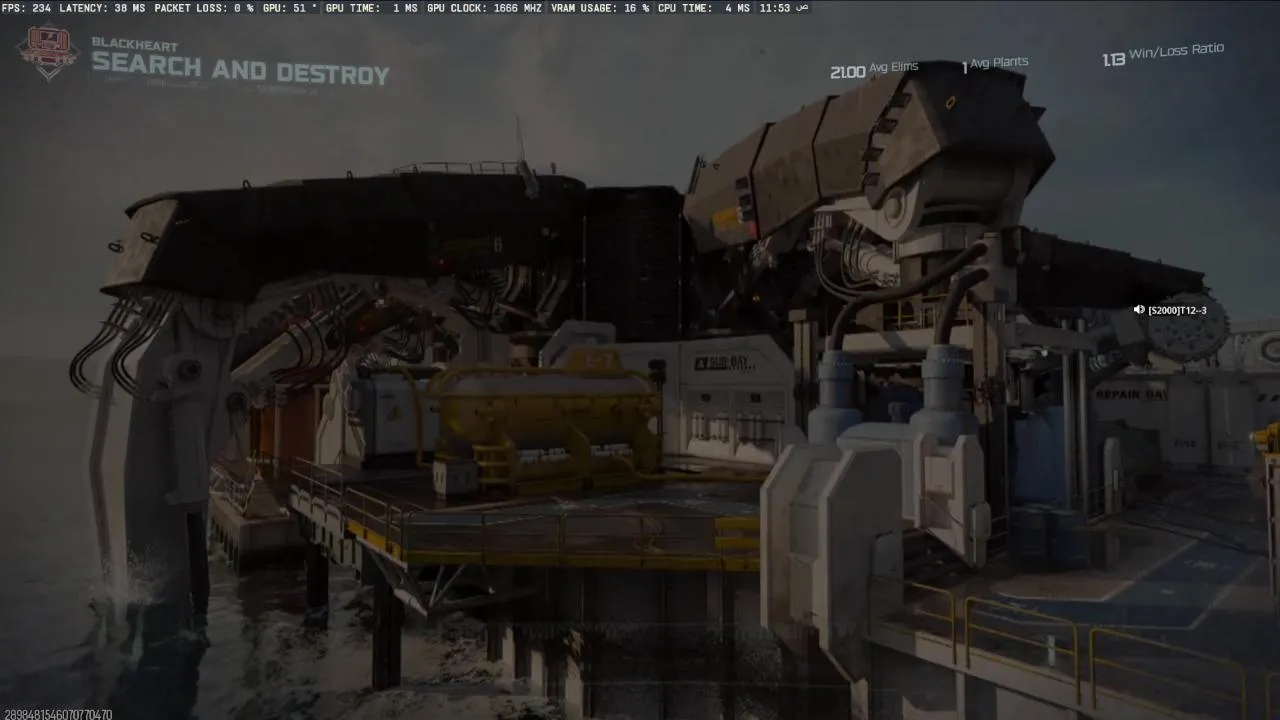1280x720 pixels.
Task: Click the FPS: 234 overlay readout
Action: (x=27, y=8)
